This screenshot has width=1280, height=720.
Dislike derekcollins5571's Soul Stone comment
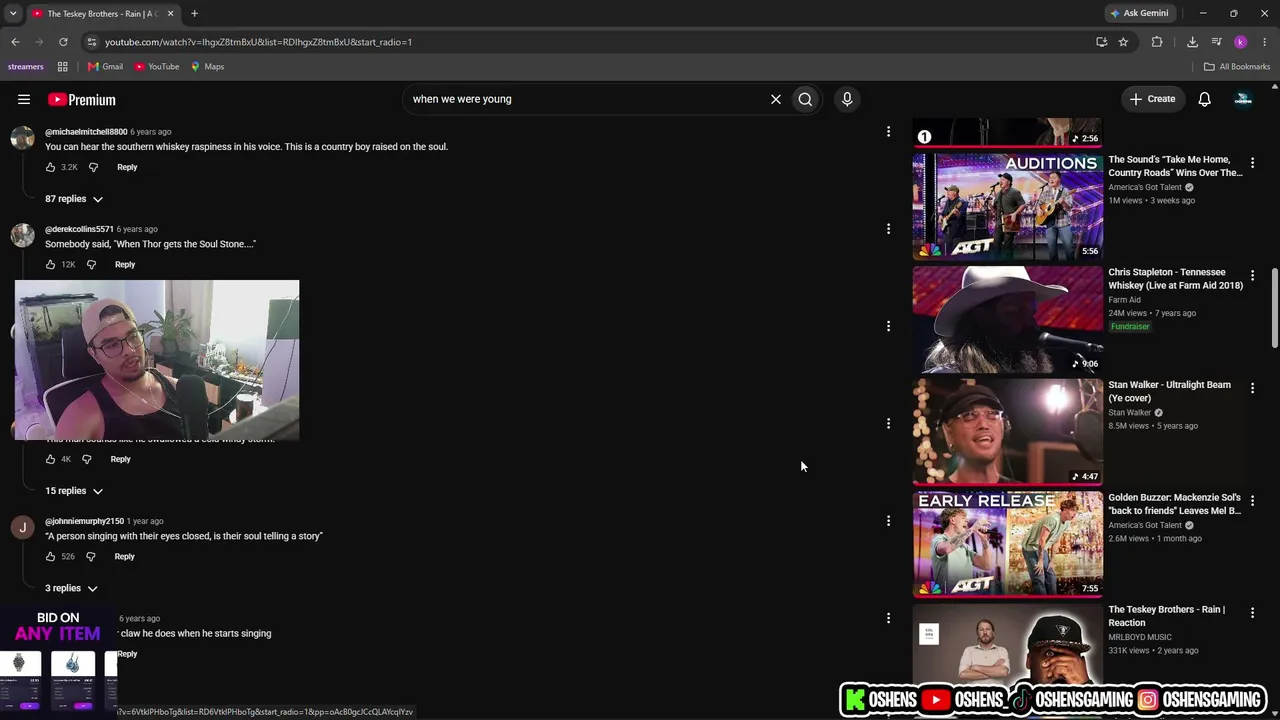pyautogui.click(x=91, y=265)
